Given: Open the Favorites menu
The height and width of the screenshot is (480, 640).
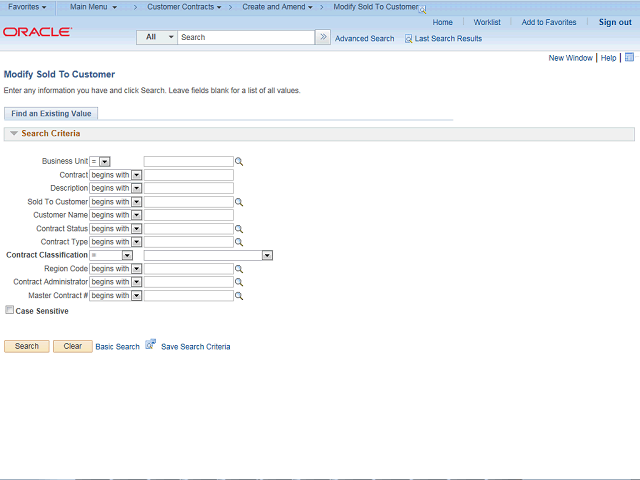Looking at the screenshot, I should (x=27, y=7).
